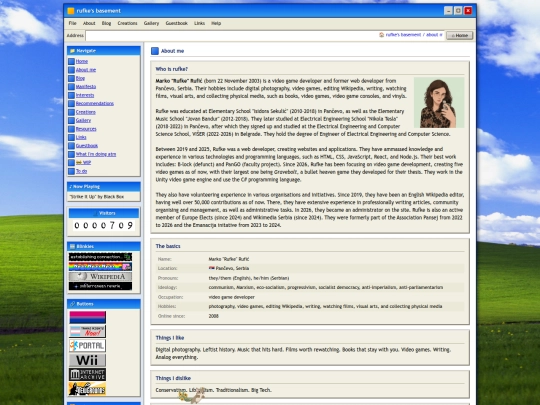This screenshot has width=540, height=405.
Task: Open the WIP sidebar link
Action: tap(83, 163)
